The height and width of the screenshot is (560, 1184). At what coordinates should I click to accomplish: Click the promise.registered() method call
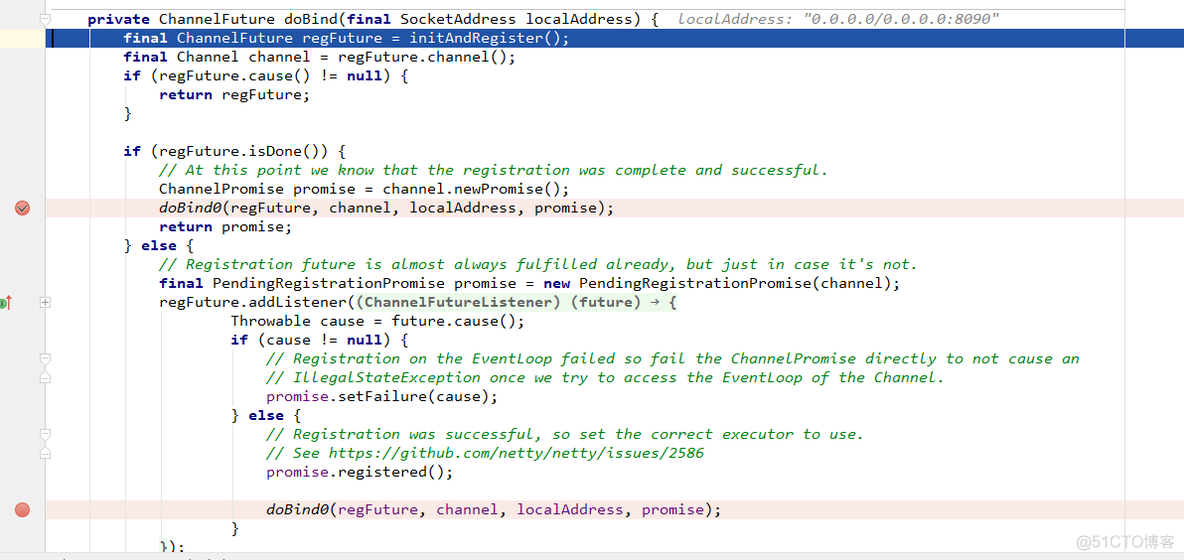click(359, 472)
